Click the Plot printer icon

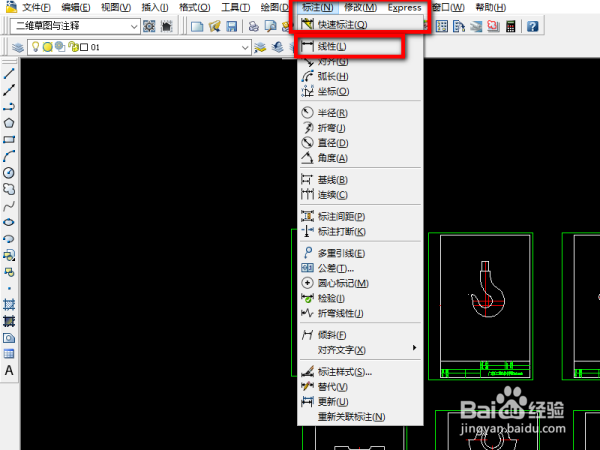253,26
